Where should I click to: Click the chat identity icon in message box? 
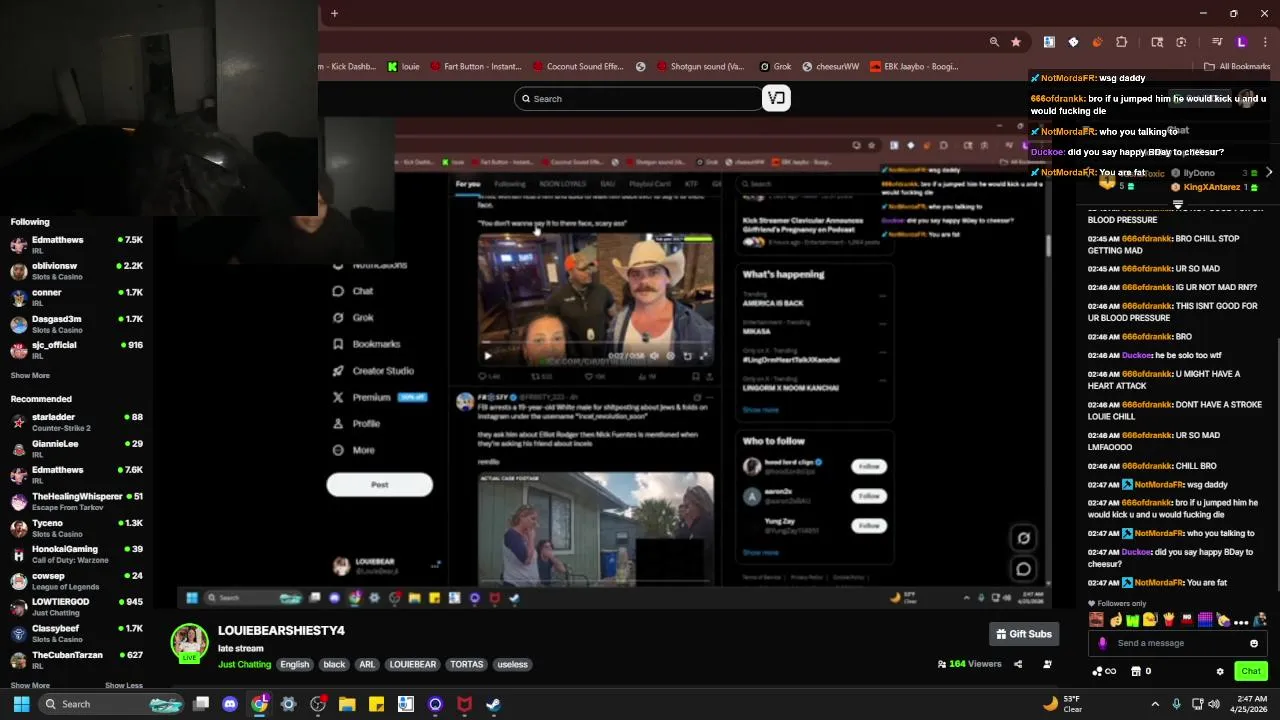click(1102, 643)
